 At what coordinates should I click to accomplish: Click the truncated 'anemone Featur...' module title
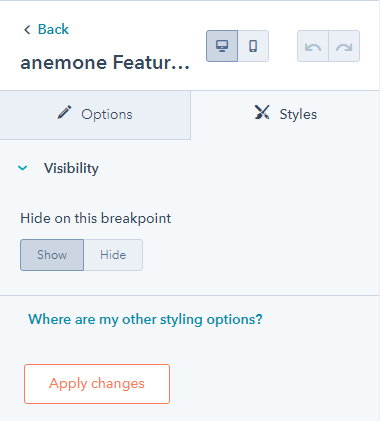click(105, 63)
